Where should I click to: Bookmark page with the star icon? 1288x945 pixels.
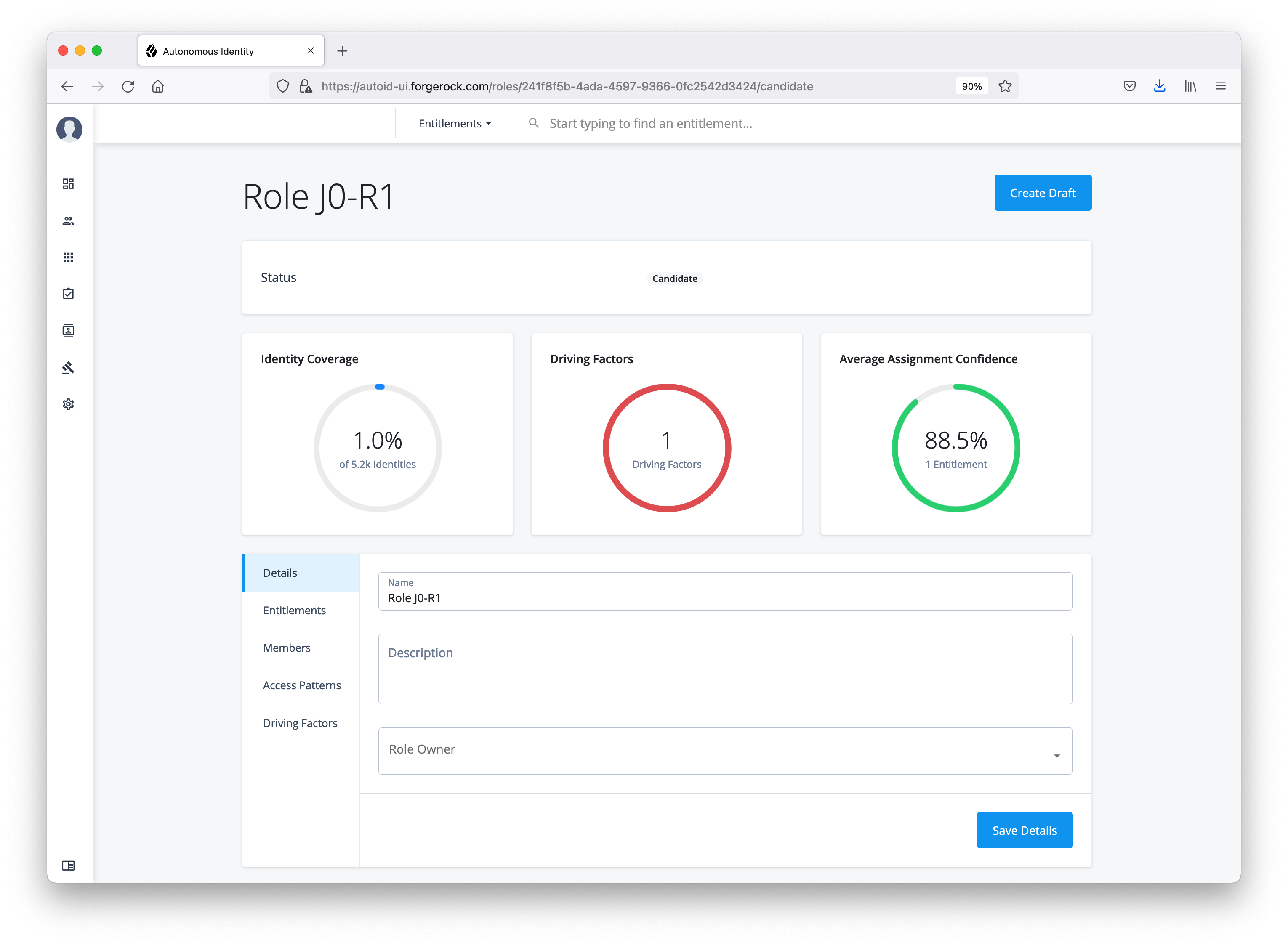(1005, 86)
